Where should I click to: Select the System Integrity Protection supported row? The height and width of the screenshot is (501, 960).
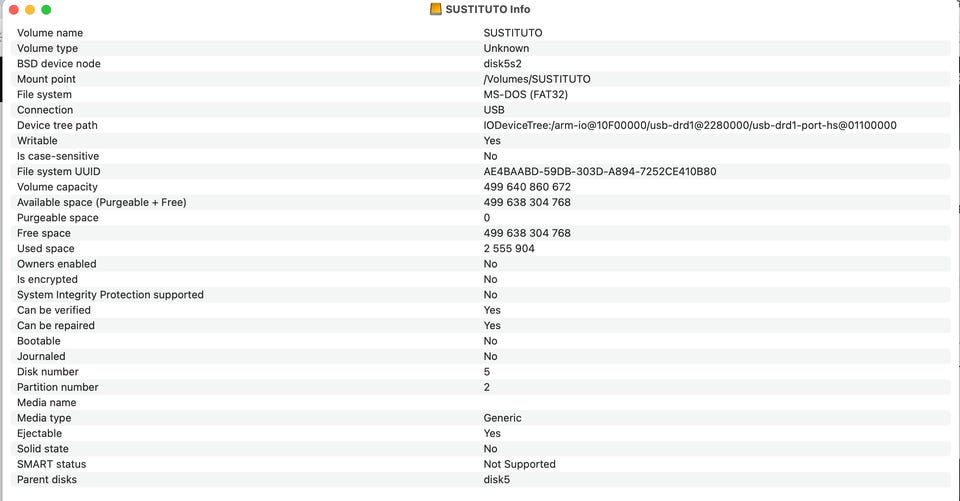[481, 295]
